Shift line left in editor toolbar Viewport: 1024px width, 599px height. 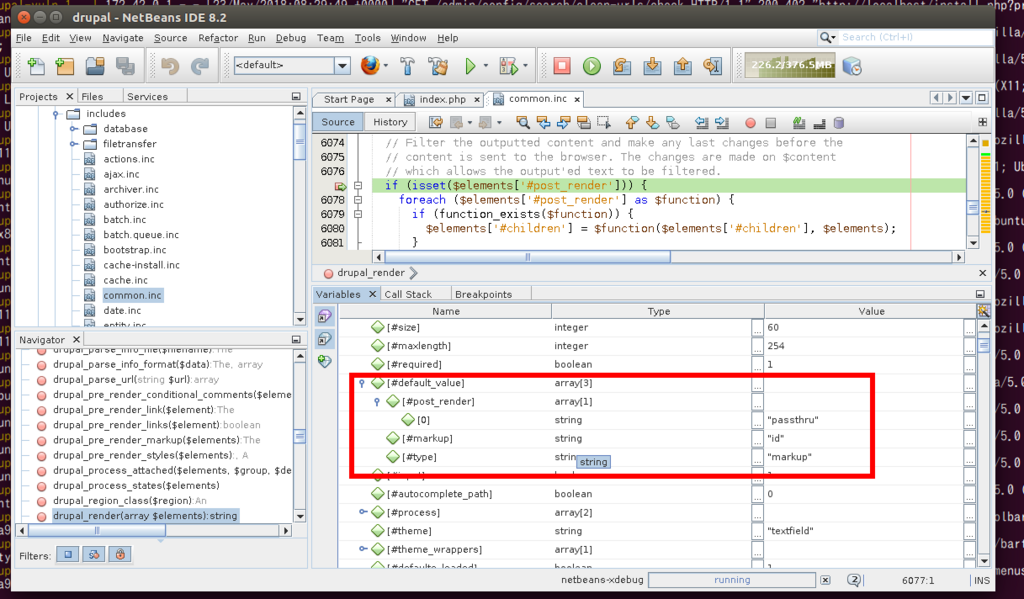[x=701, y=122]
